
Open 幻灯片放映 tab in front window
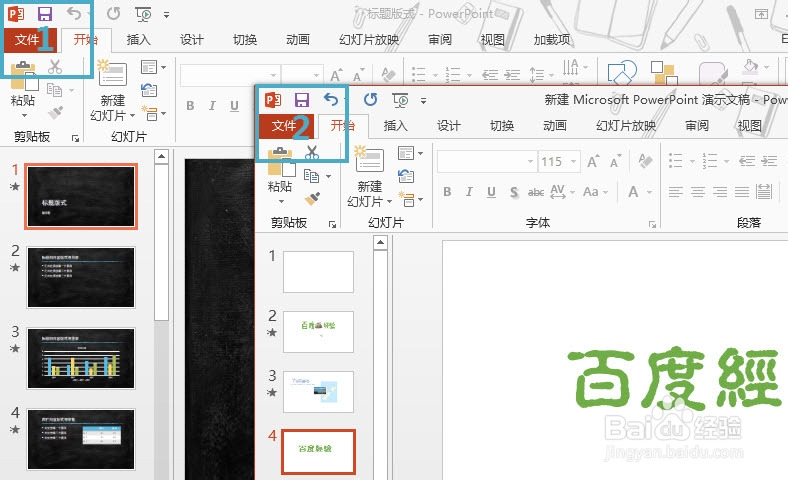coord(626,126)
